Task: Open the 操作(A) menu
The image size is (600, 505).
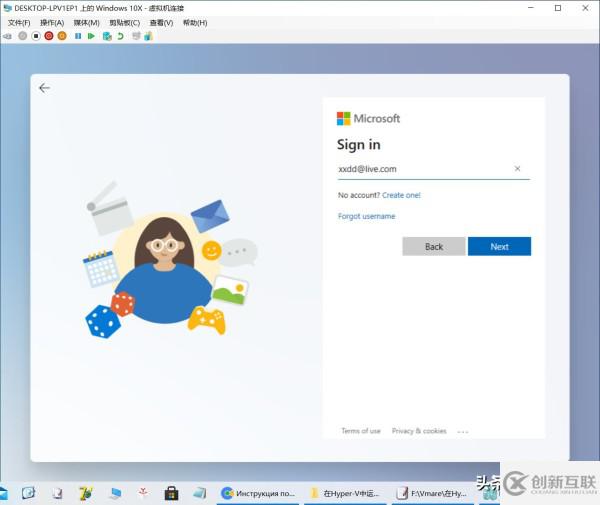Action: pyautogui.click(x=52, y=23)
